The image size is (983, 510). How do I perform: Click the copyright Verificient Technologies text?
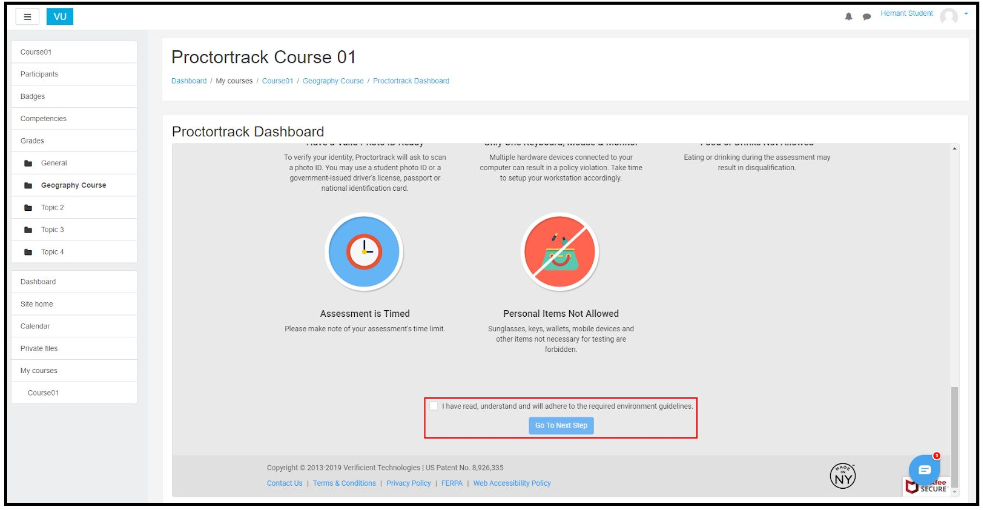click(x=385, y=467)
